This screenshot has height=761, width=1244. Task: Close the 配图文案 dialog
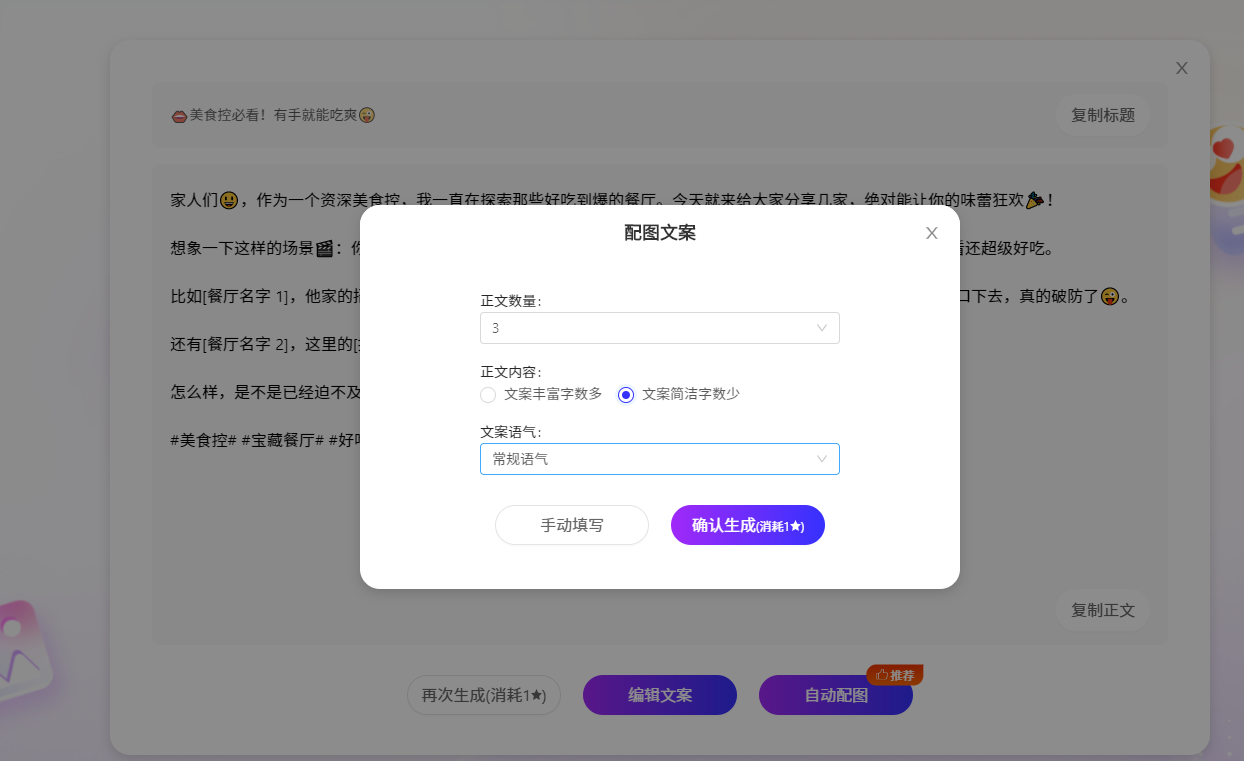click(x=932, y=233)
